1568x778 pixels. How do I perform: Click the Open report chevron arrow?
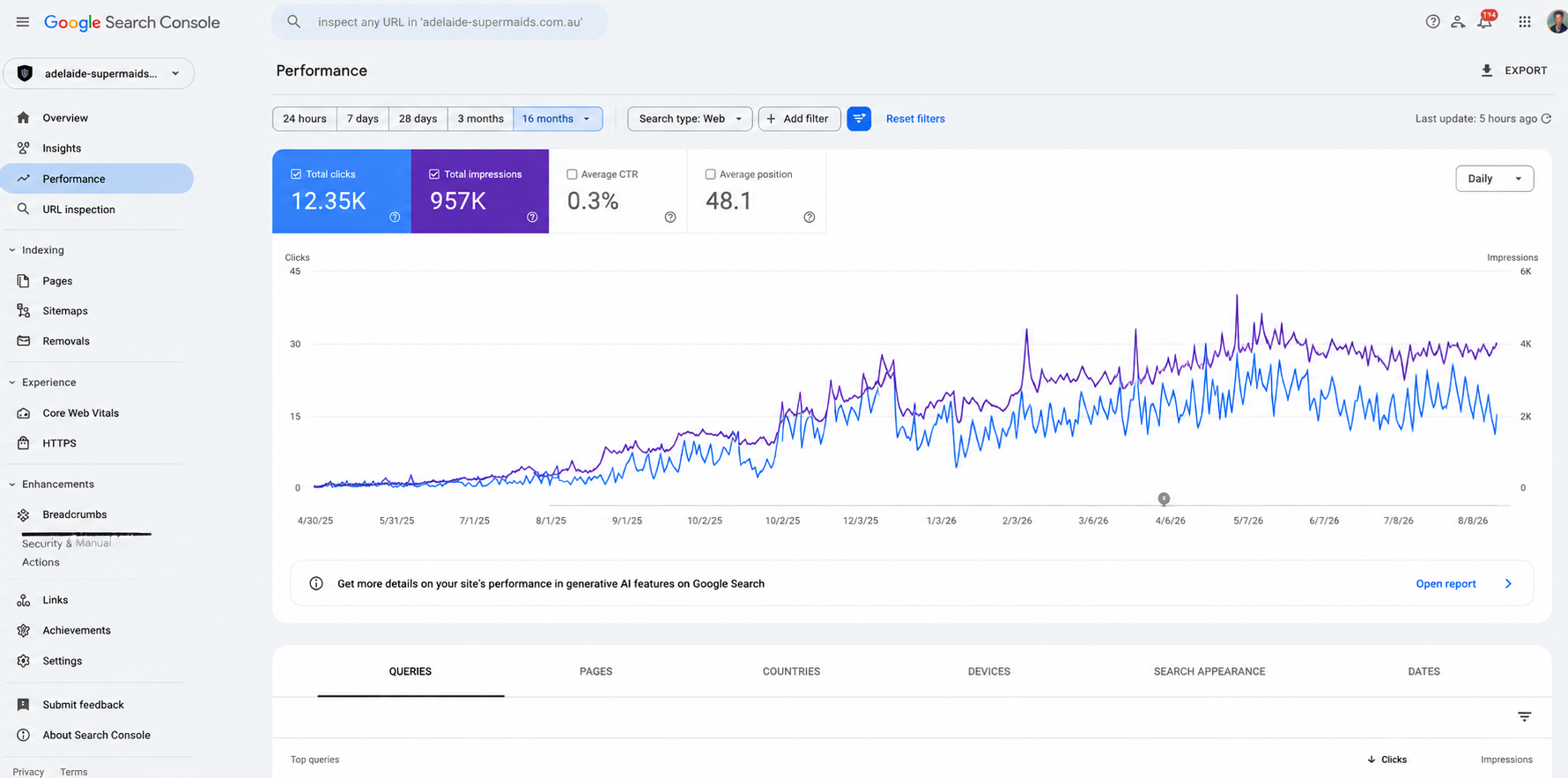[x=1508, y=583]
